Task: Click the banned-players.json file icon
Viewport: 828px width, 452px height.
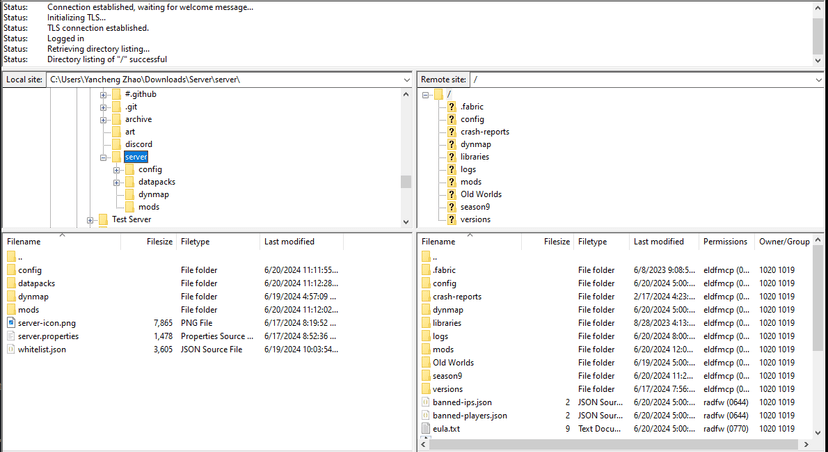Action: pos(425,415)
